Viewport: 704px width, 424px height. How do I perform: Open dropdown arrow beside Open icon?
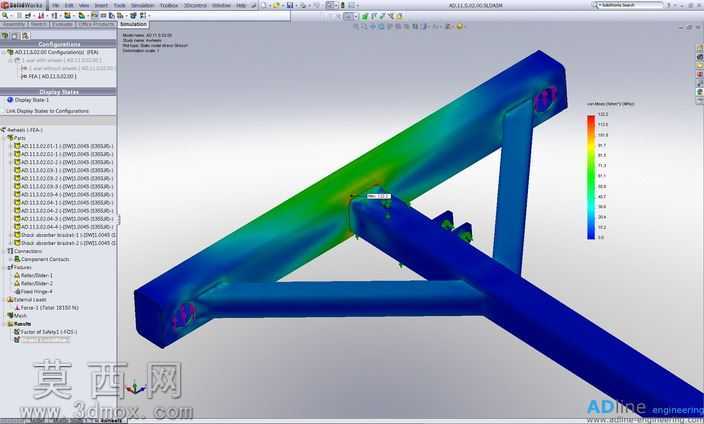click(x=282, y=6)
